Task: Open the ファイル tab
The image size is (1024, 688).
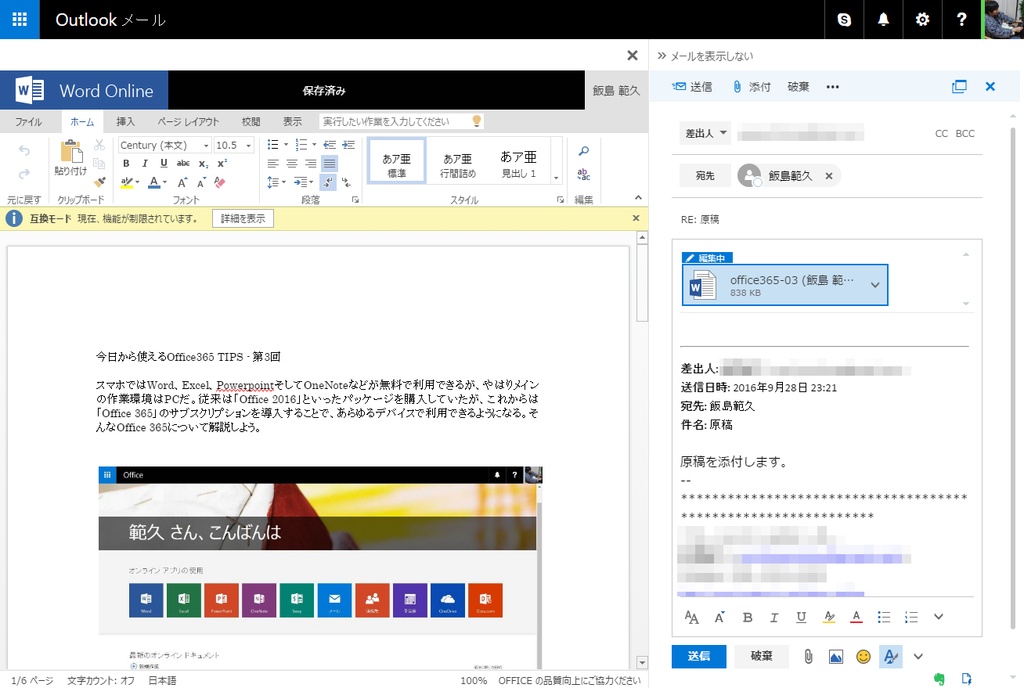Action: (x=29, y=121)
